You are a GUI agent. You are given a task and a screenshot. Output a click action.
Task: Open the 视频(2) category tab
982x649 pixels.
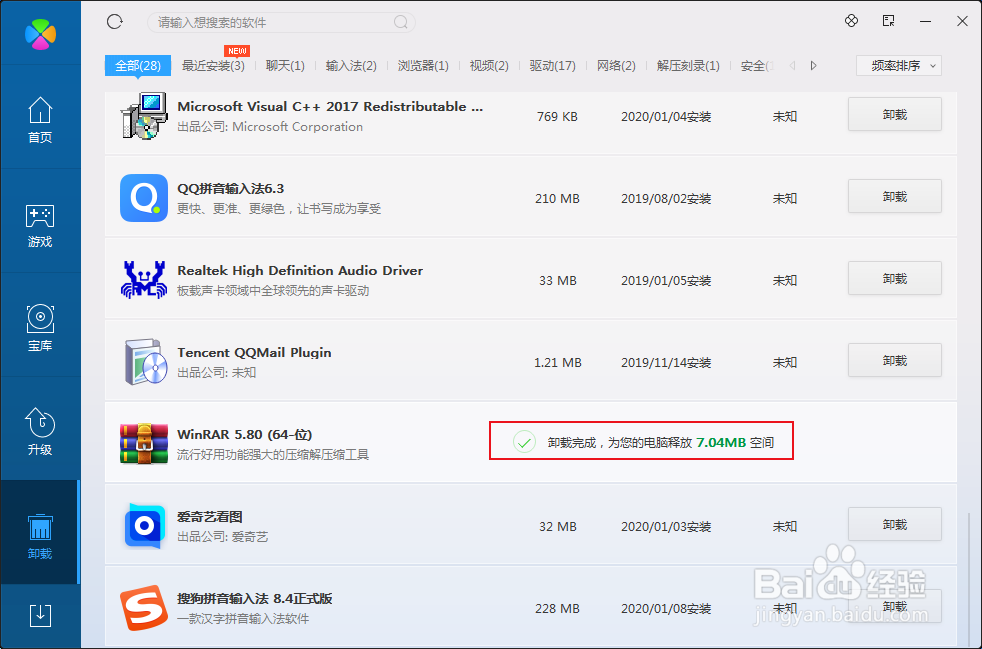coord(488,65)
